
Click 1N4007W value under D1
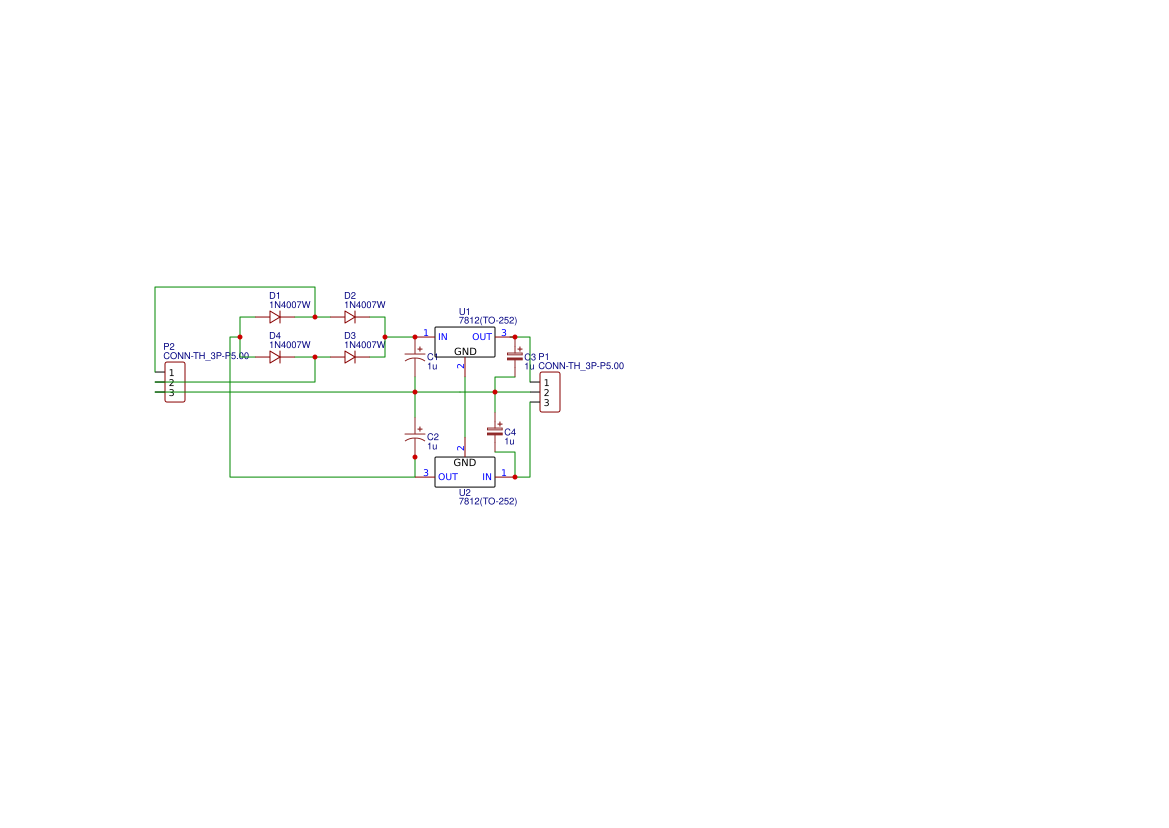[290, 305]
